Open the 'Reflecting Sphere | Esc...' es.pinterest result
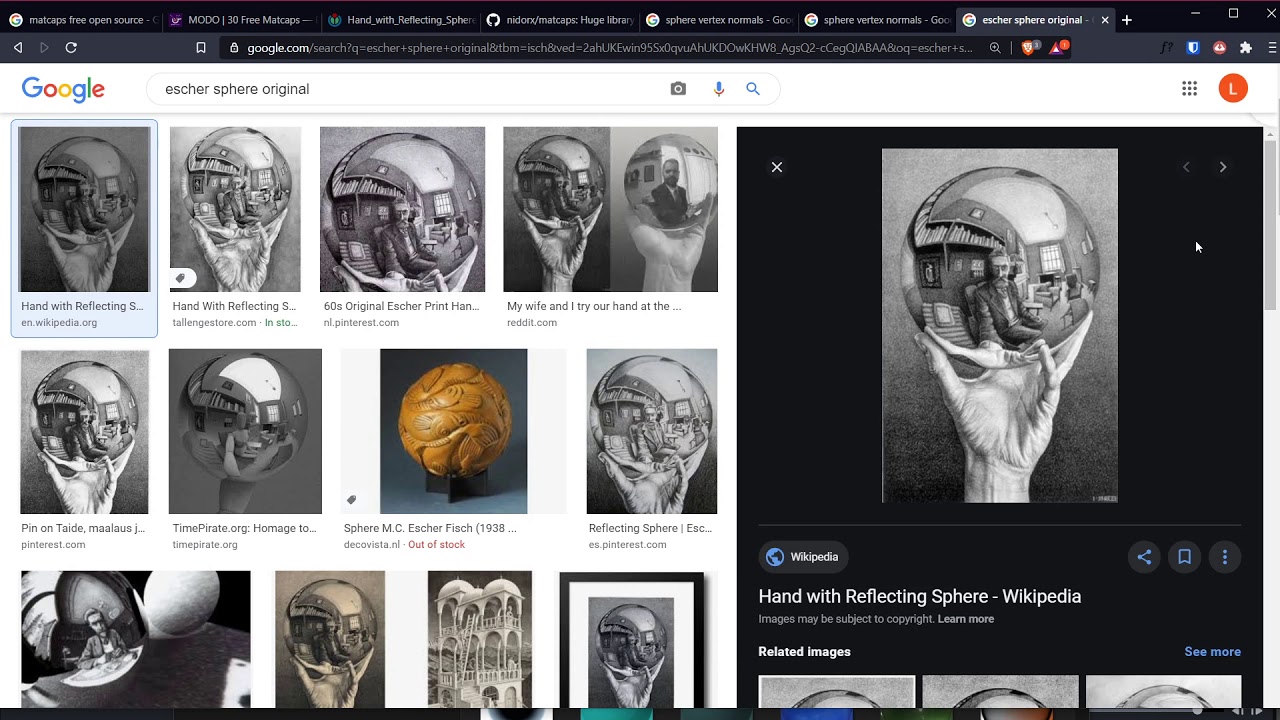 (x=652, y=431)
